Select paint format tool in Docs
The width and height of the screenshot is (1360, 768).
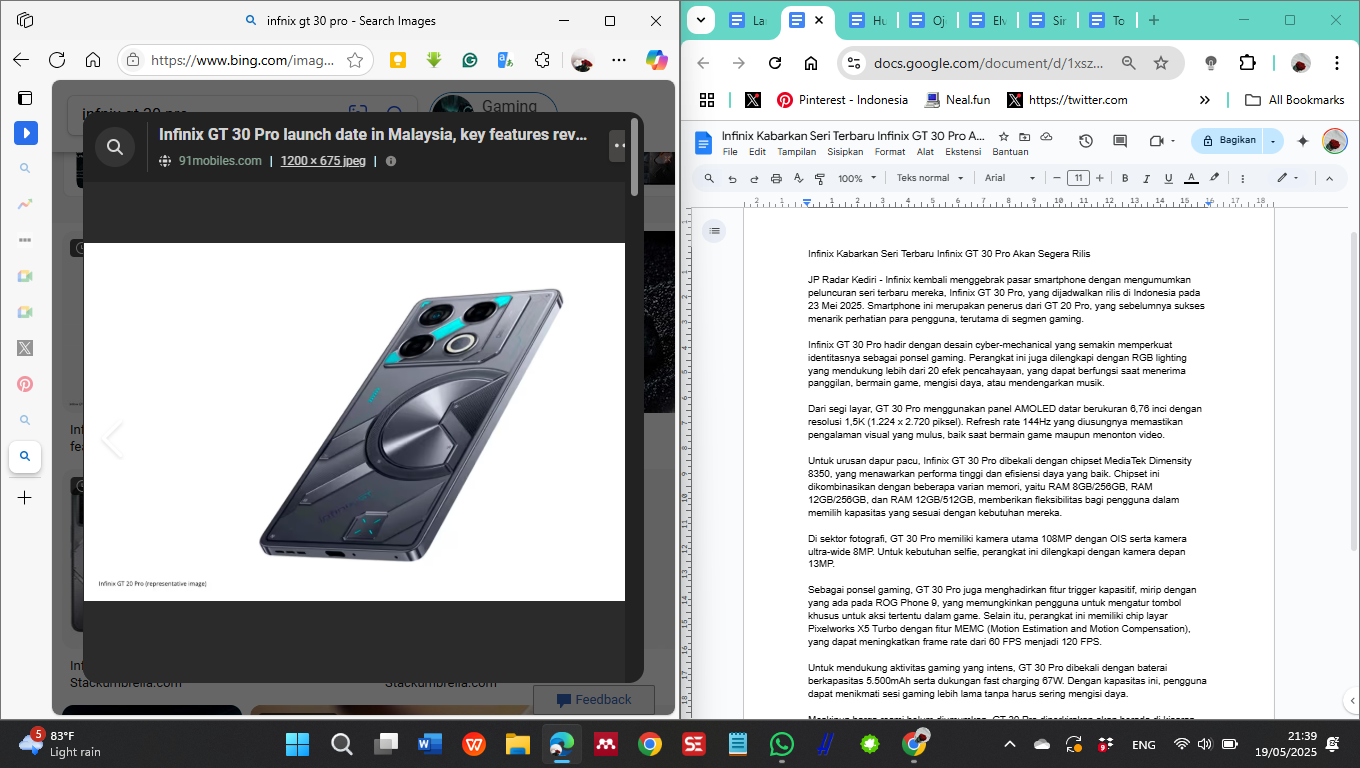(x=820, y=178)
